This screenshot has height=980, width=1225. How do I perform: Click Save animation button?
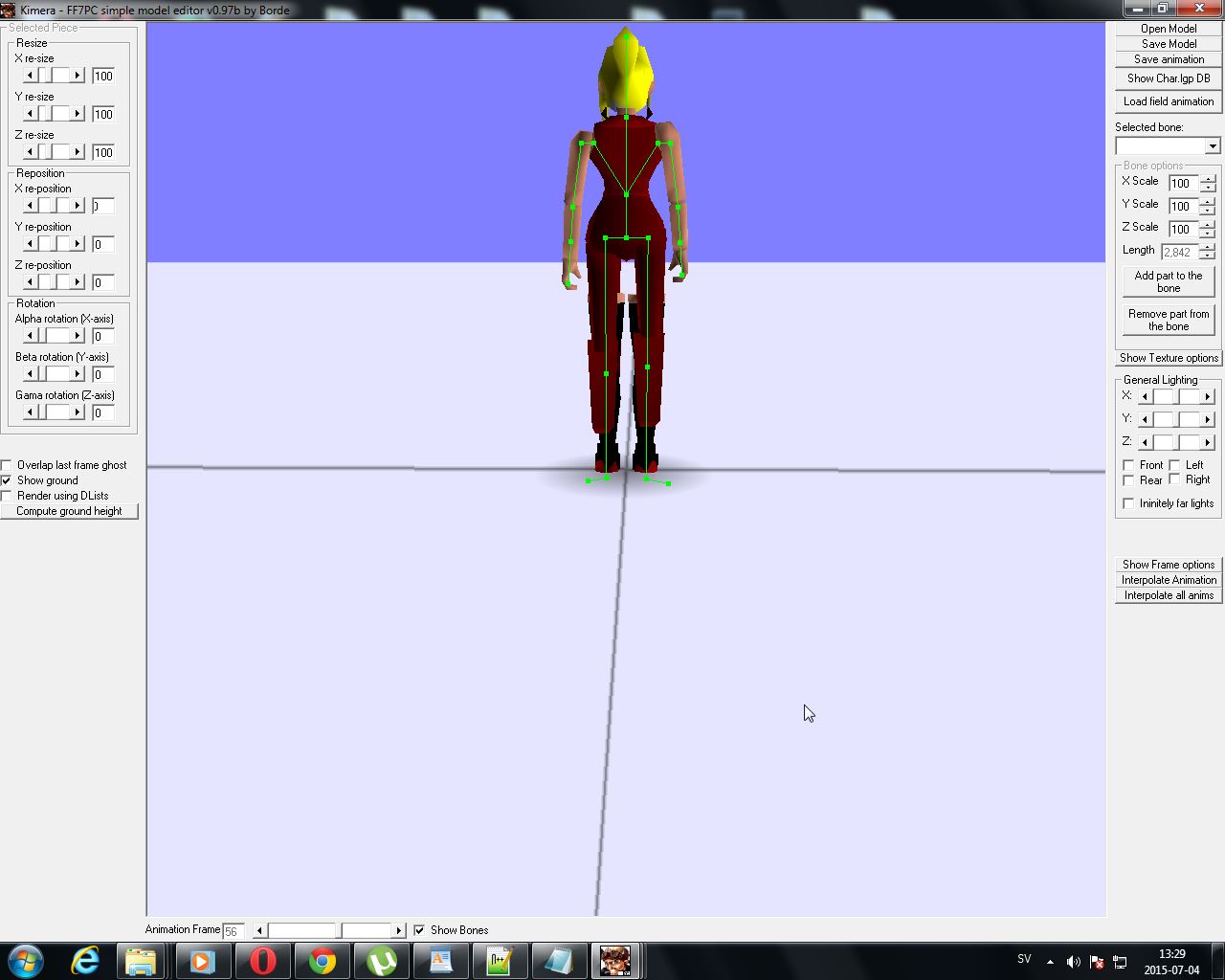pyautogui.click(x=1169, y=59)
